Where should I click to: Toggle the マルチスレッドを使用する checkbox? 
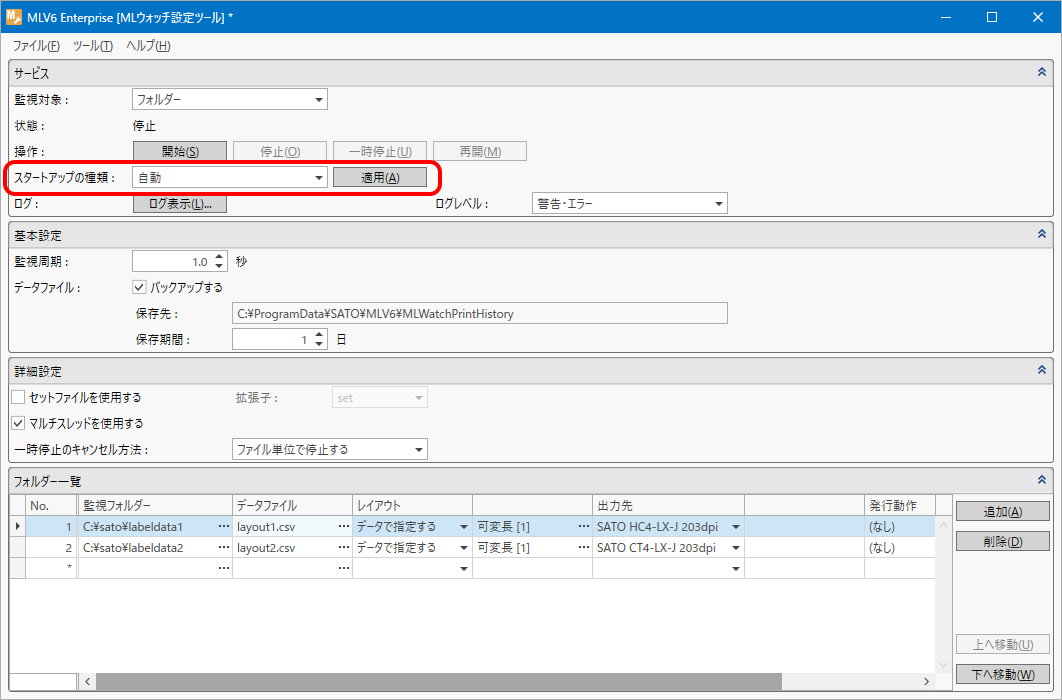click(18, 423)
